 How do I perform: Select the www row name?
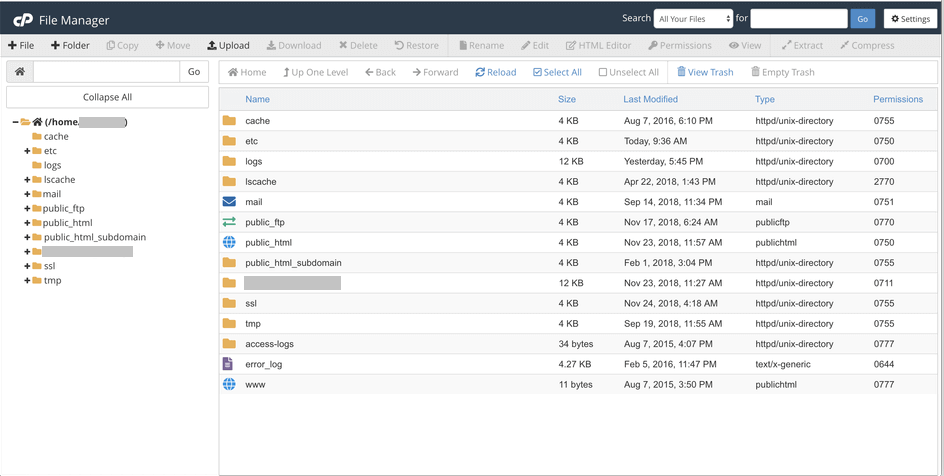(x=255, y=385)
